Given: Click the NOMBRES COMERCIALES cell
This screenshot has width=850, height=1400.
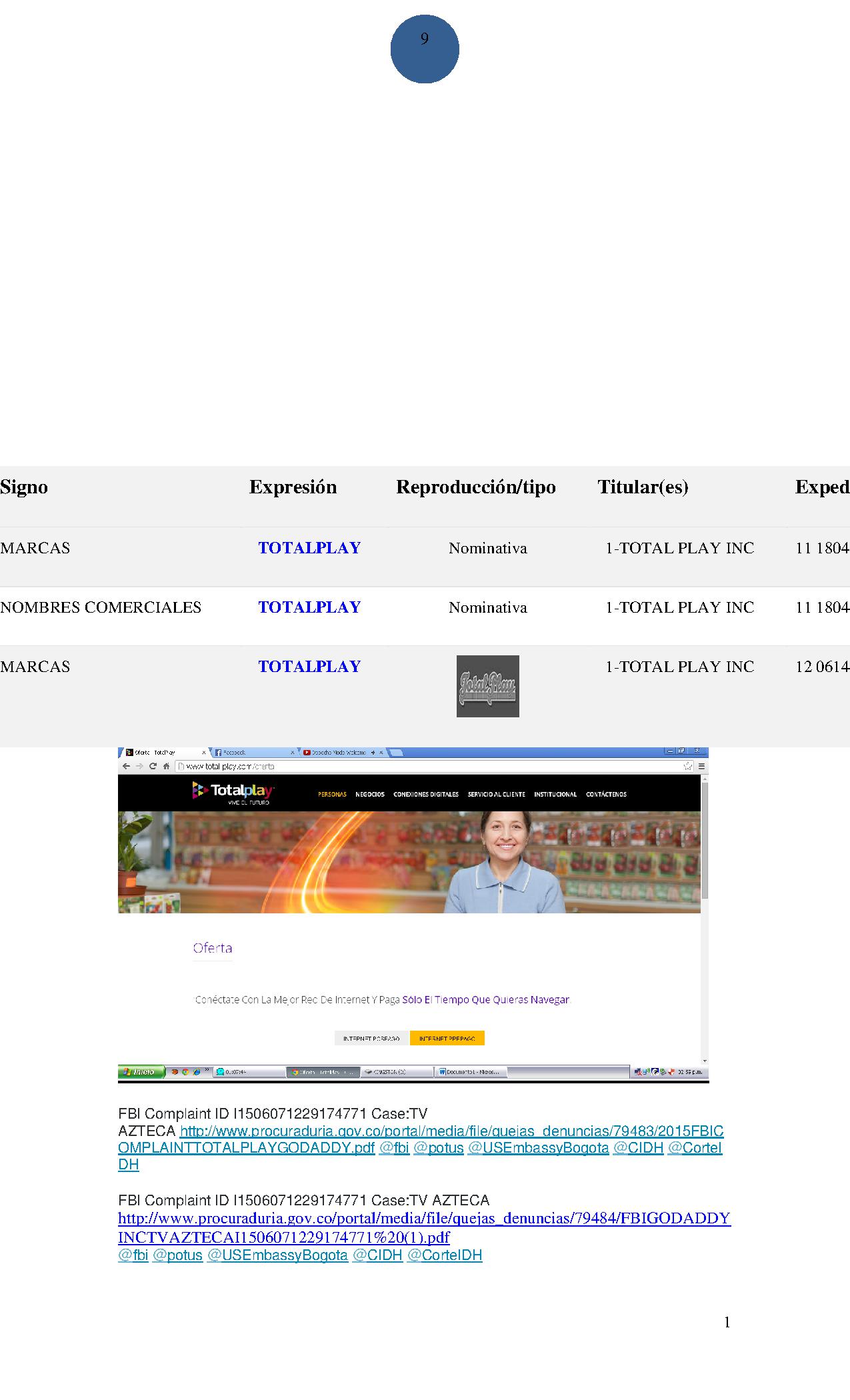Looking at the screenshot, I should 101,607.
